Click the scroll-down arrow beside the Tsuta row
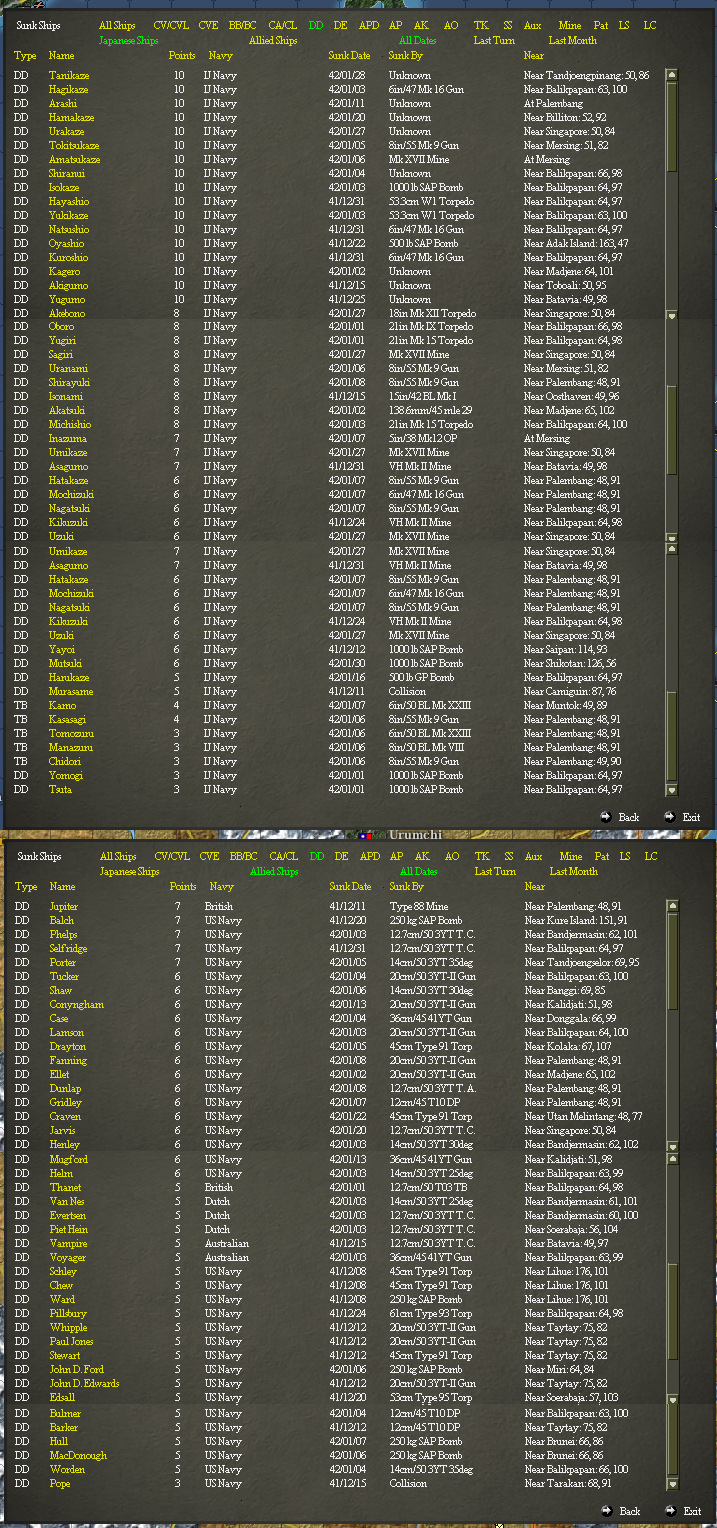 671,790
